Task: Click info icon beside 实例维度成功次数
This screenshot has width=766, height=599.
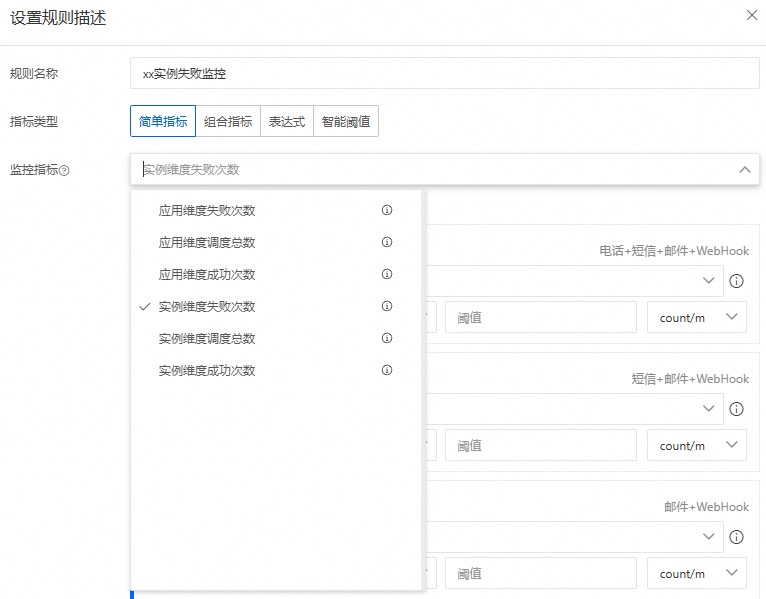Action: click(387, 370)
